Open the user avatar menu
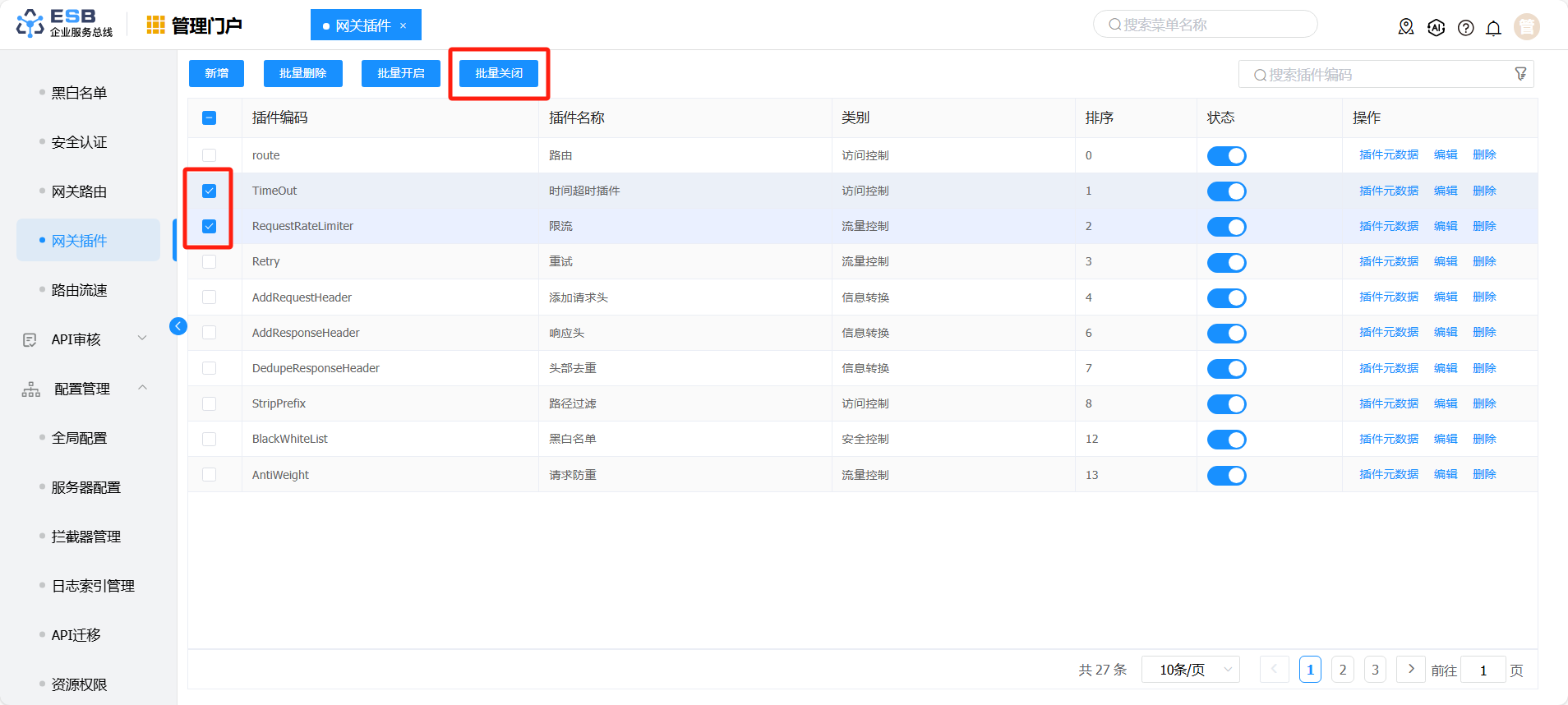 1526,27
